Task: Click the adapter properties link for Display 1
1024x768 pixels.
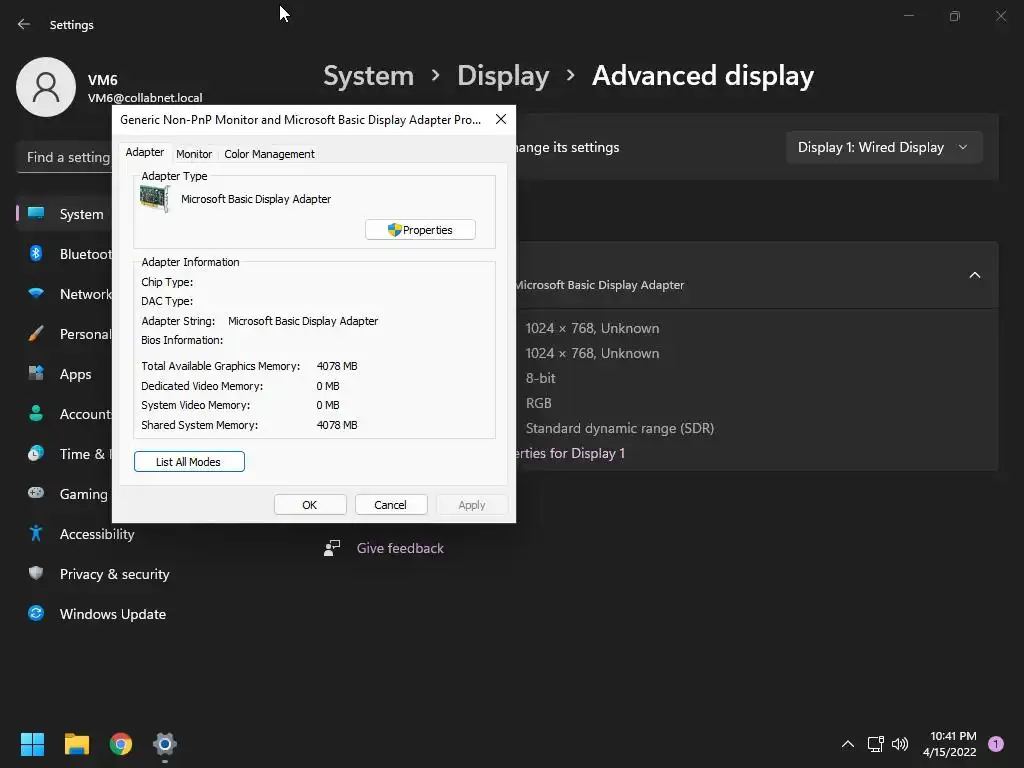Action: (x=570, y=453)
